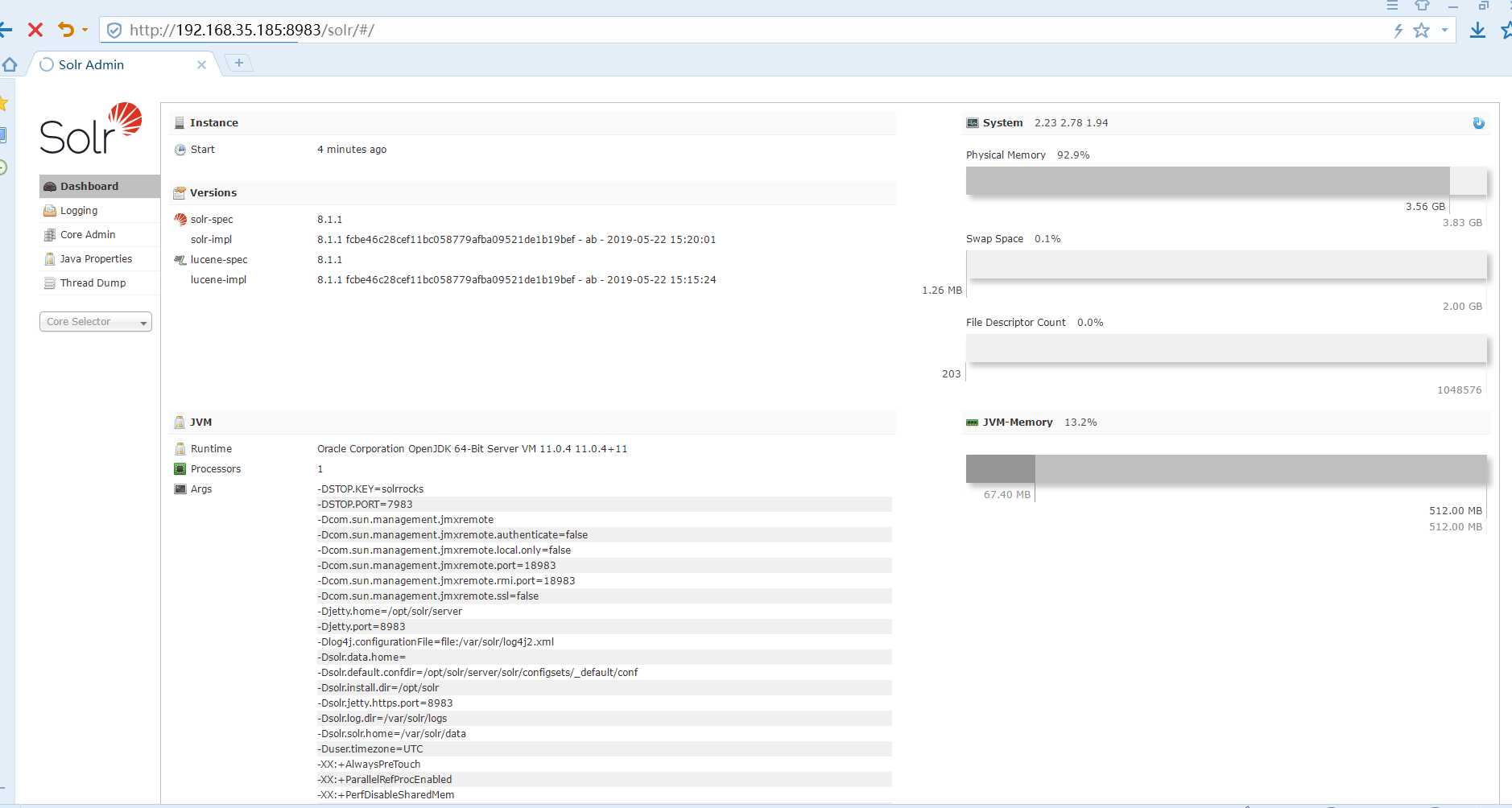This screenshot has width=1512, height=808.
Task: Open the Dashboard menu item
Action: [100, 186]
